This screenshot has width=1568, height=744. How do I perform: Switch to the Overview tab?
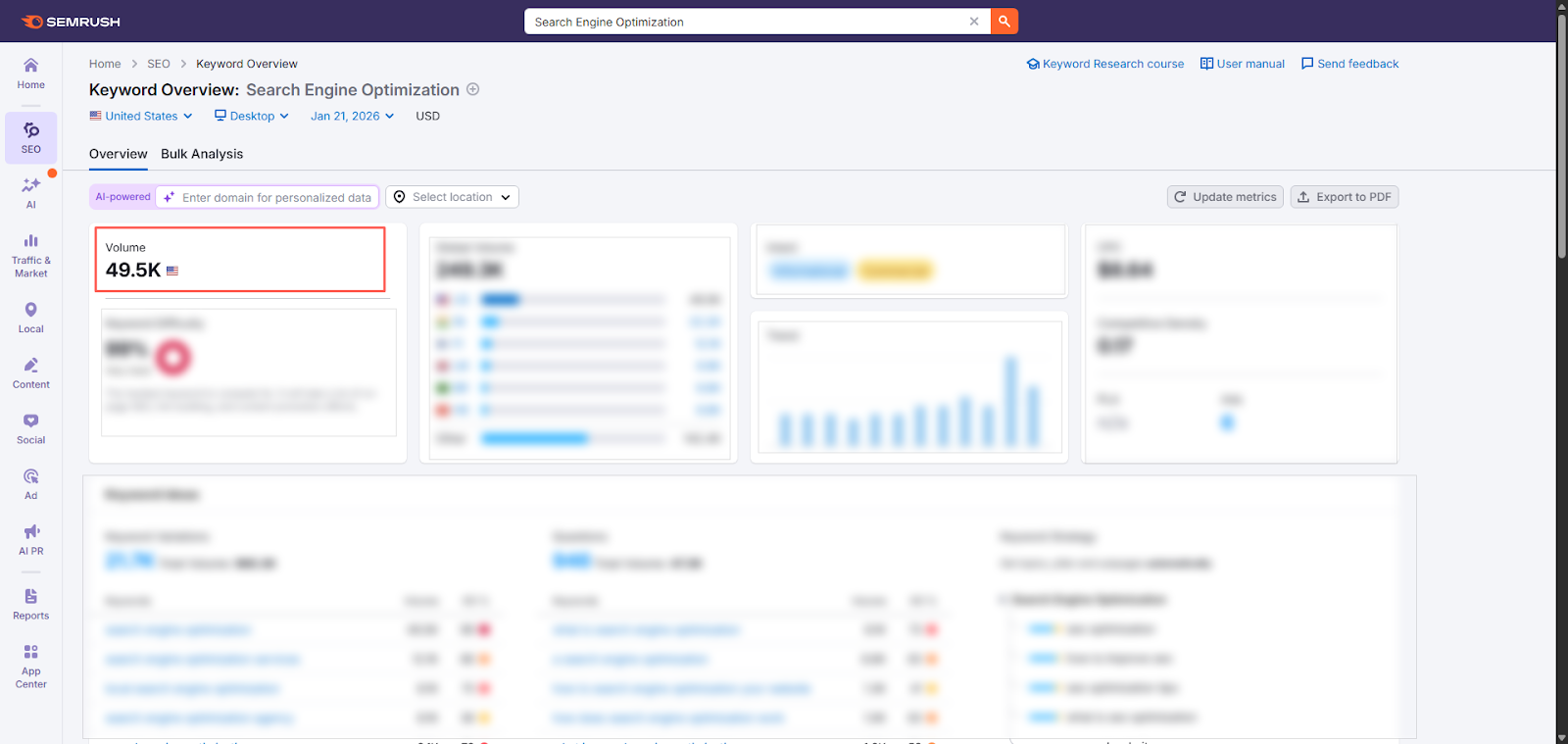tap(118, 154)
